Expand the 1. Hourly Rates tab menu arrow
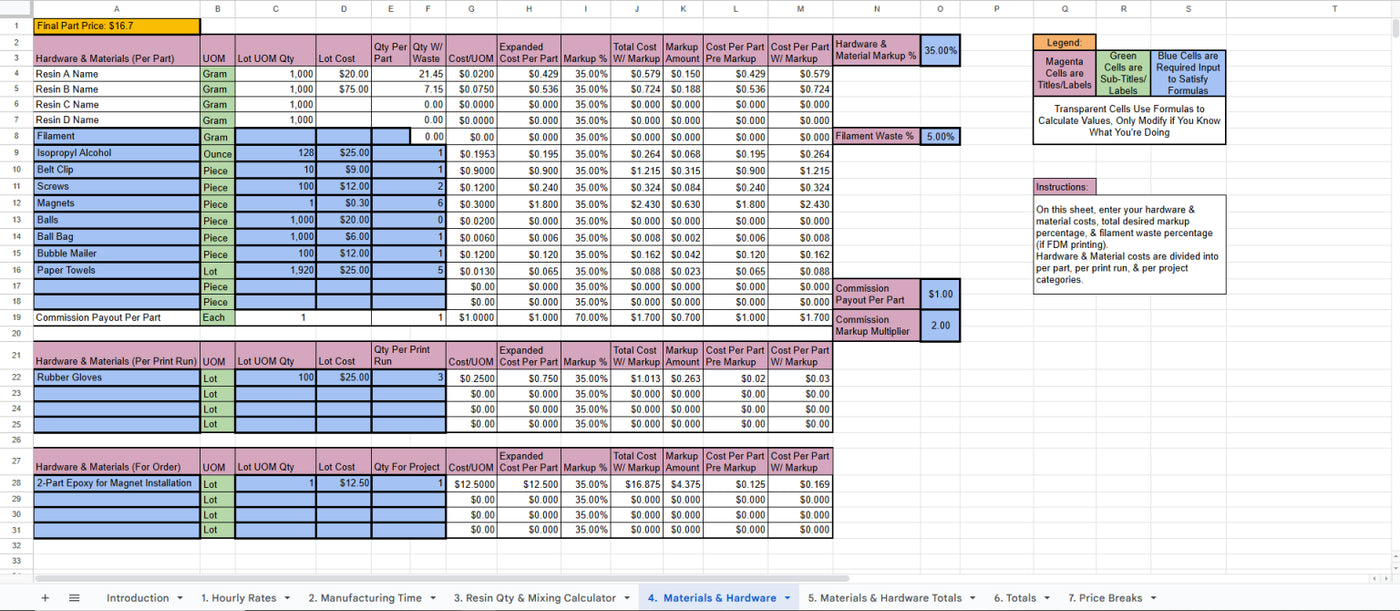The image size is (1400, 611). (x=287, y=598)
